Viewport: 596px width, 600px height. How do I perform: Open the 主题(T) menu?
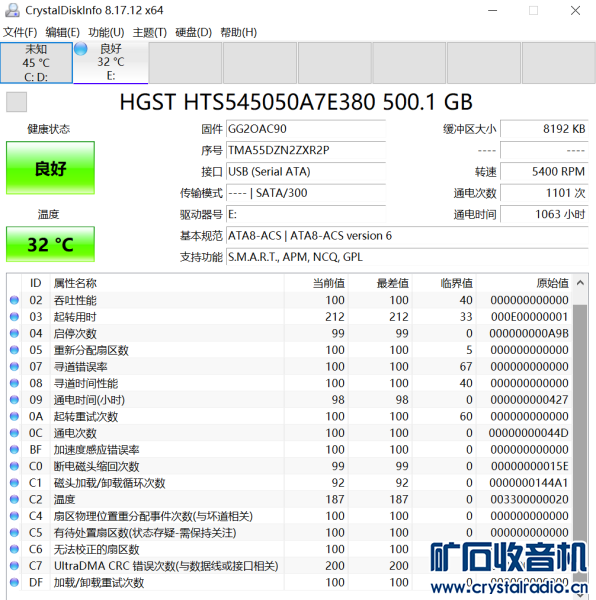coord(150,32)
